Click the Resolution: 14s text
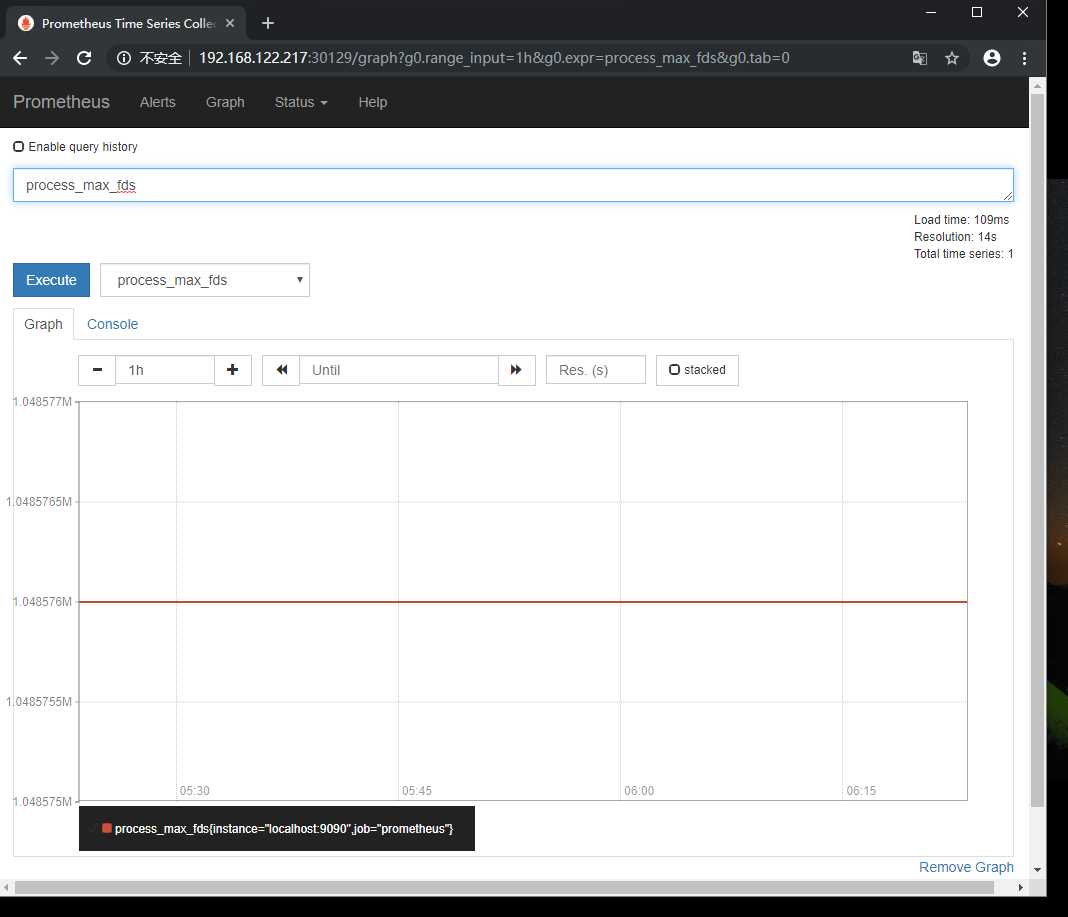Screen dimensions: 1068x917 click(955, 236)
